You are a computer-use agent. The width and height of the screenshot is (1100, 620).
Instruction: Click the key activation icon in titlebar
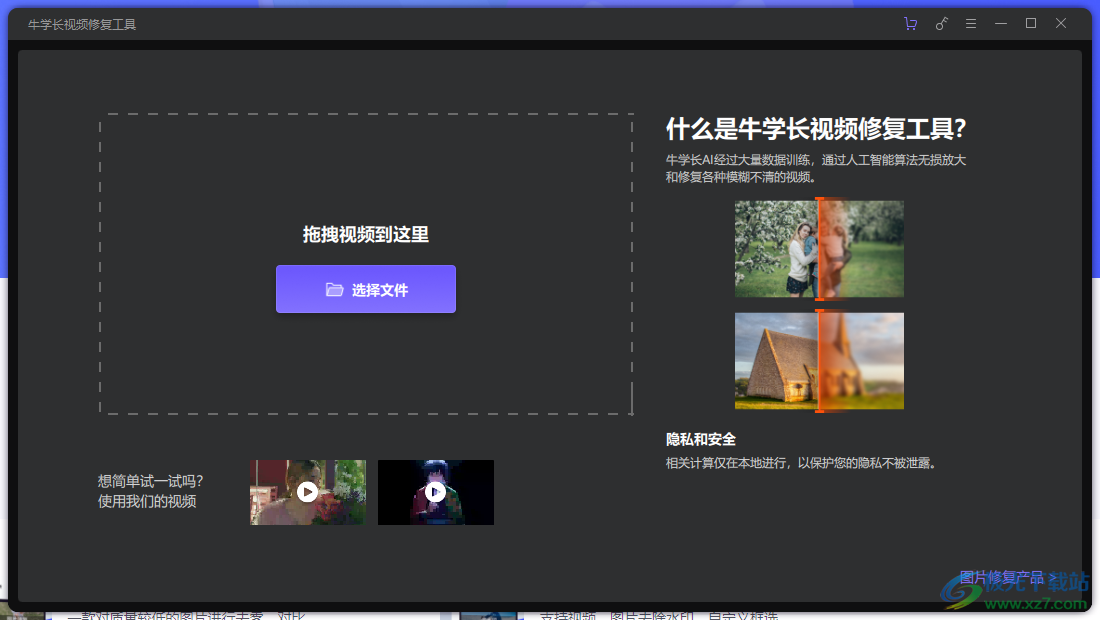click(941, 22)
